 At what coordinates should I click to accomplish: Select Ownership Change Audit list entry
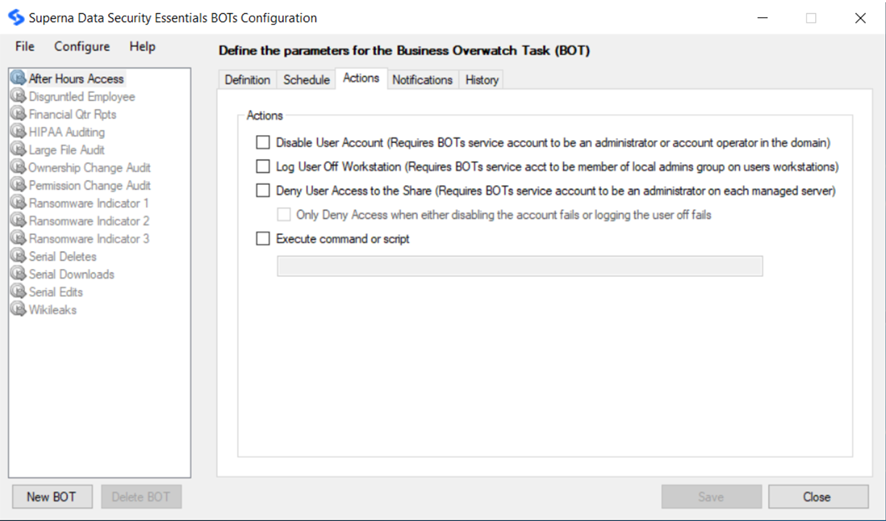[x=89, y=168]
